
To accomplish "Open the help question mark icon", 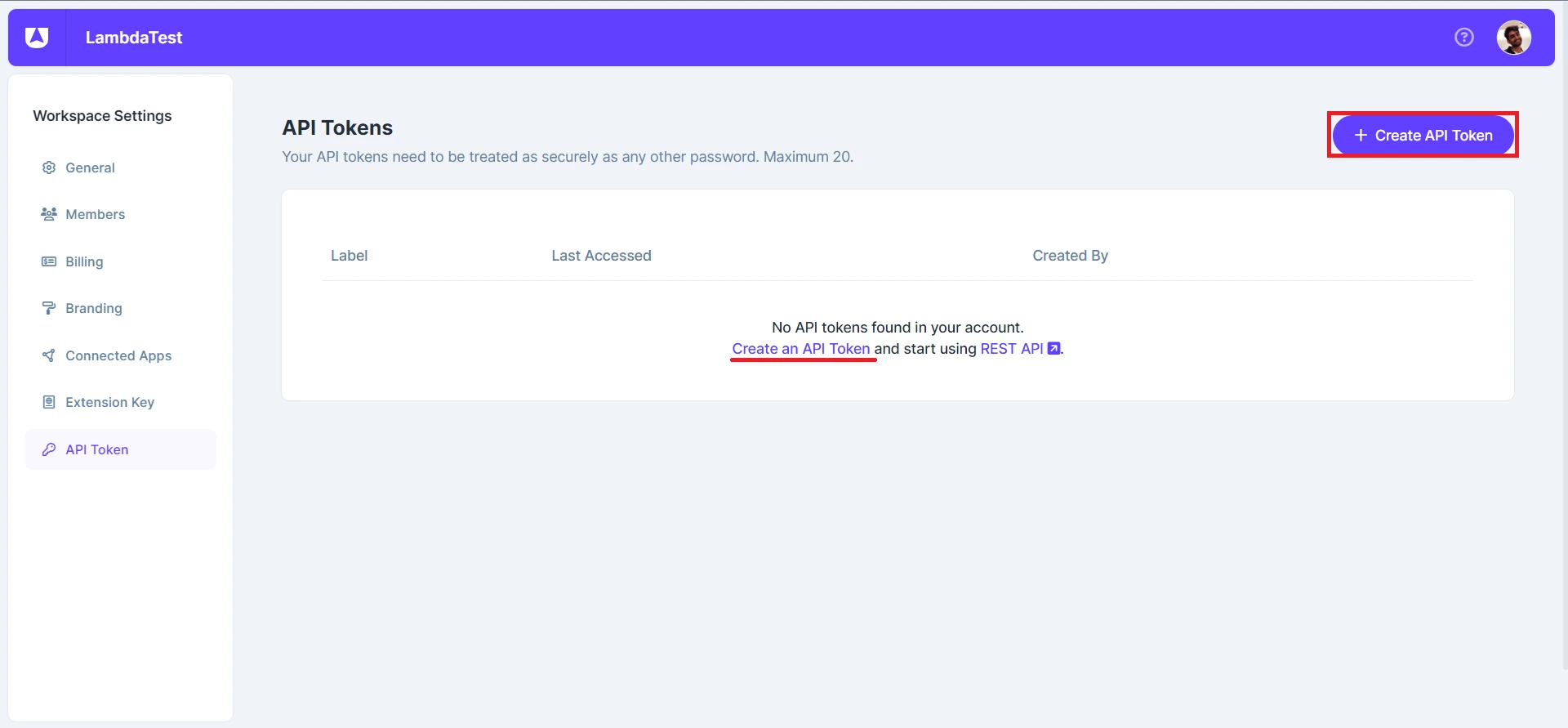I will click(1463, 38).
